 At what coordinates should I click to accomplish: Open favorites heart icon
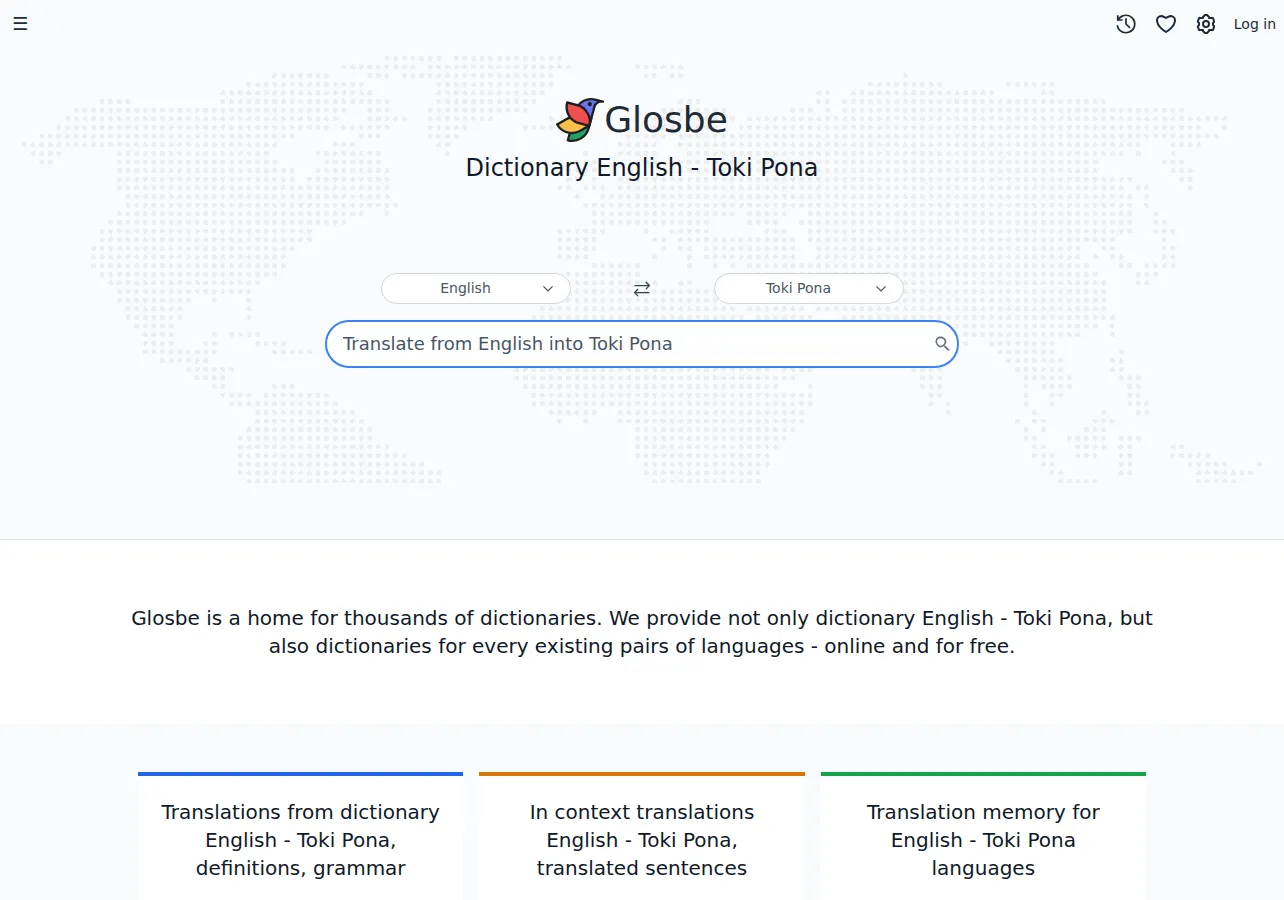1166,24
